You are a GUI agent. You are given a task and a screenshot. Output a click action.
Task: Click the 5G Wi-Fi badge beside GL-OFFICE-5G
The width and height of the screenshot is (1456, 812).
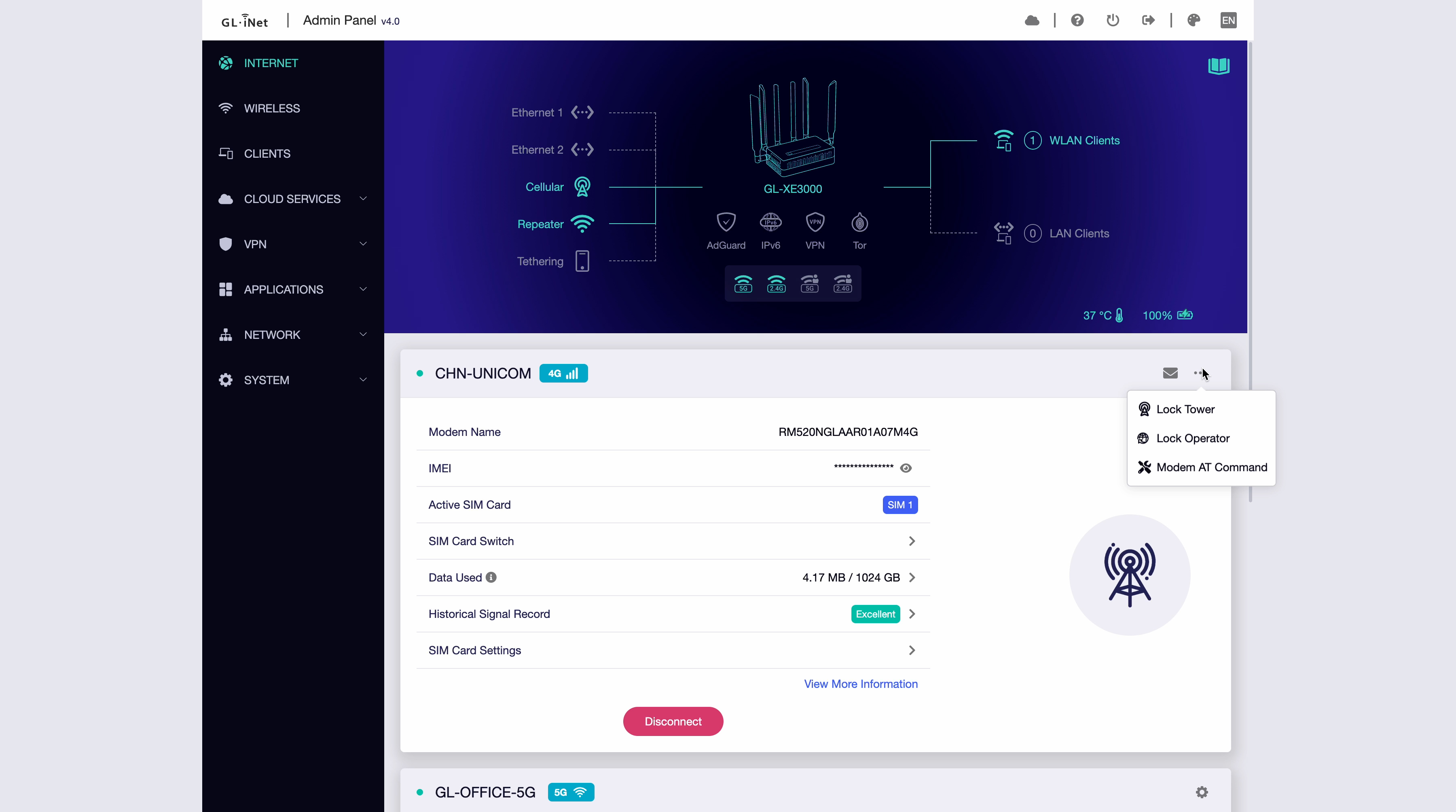click(571, 792)
